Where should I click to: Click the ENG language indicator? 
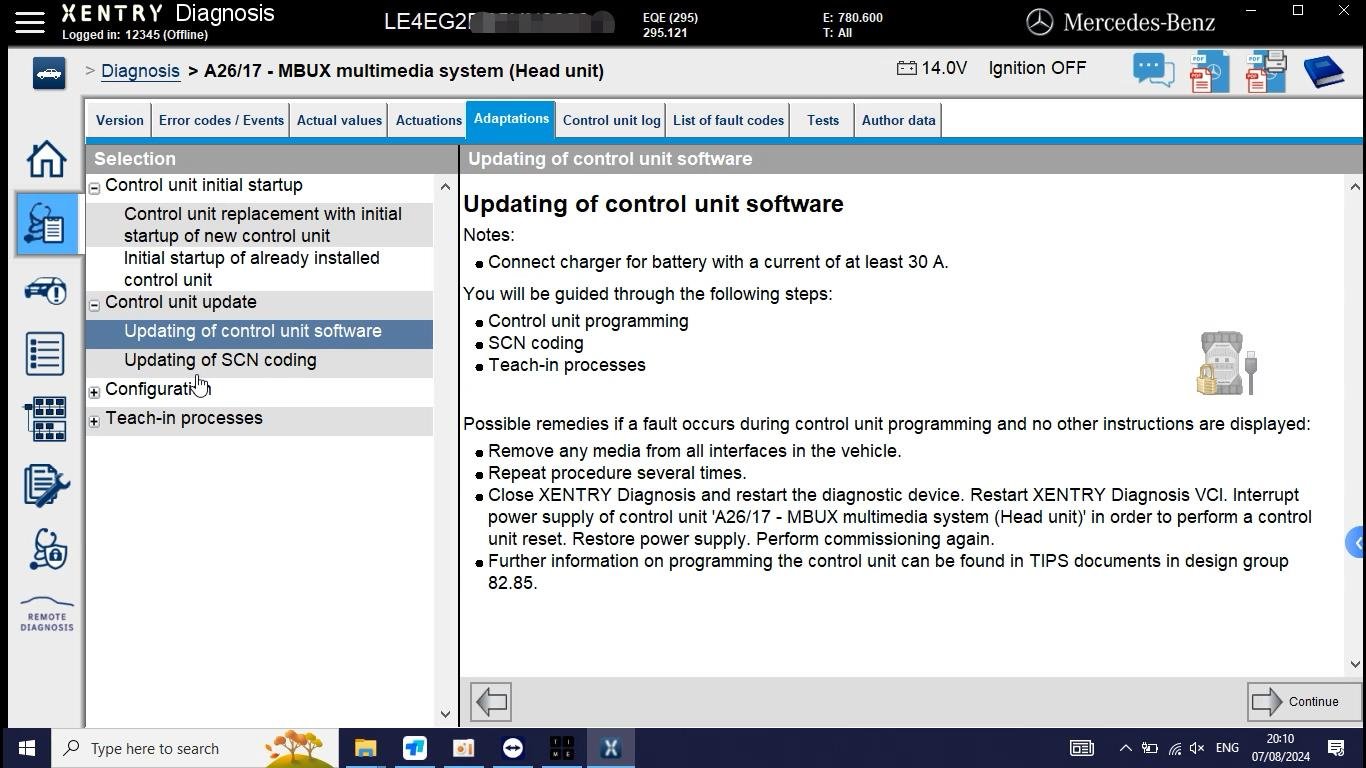click(x=1227, y=748)
